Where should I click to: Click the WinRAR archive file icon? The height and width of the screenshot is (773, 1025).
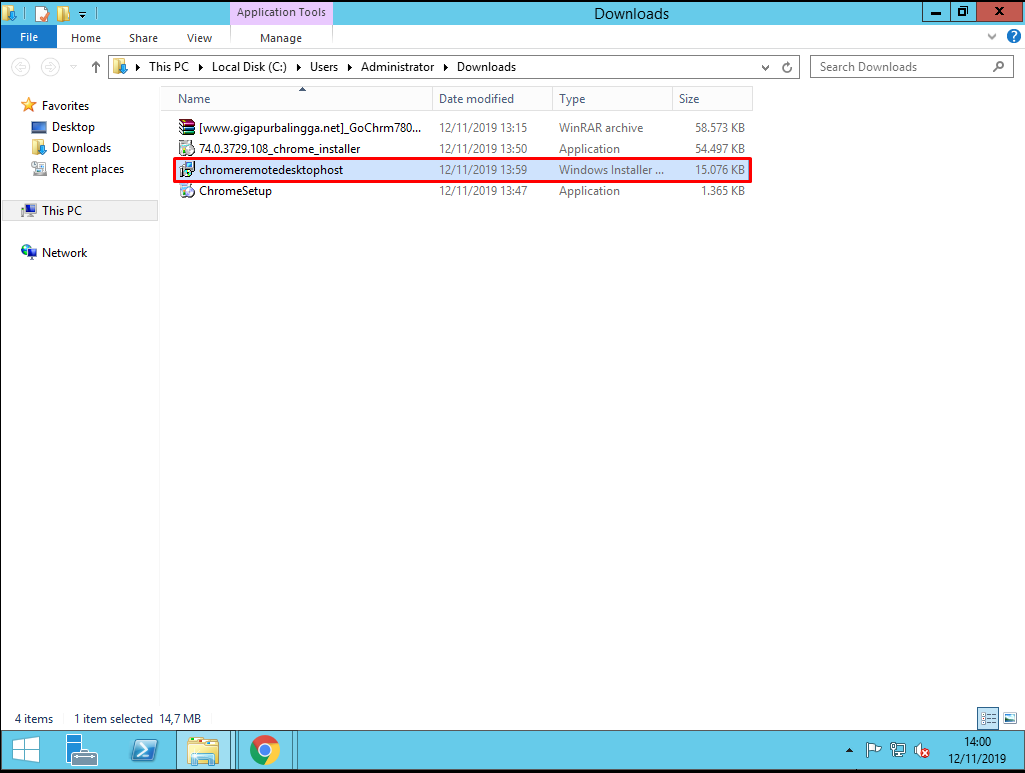(x=187, y=127)
